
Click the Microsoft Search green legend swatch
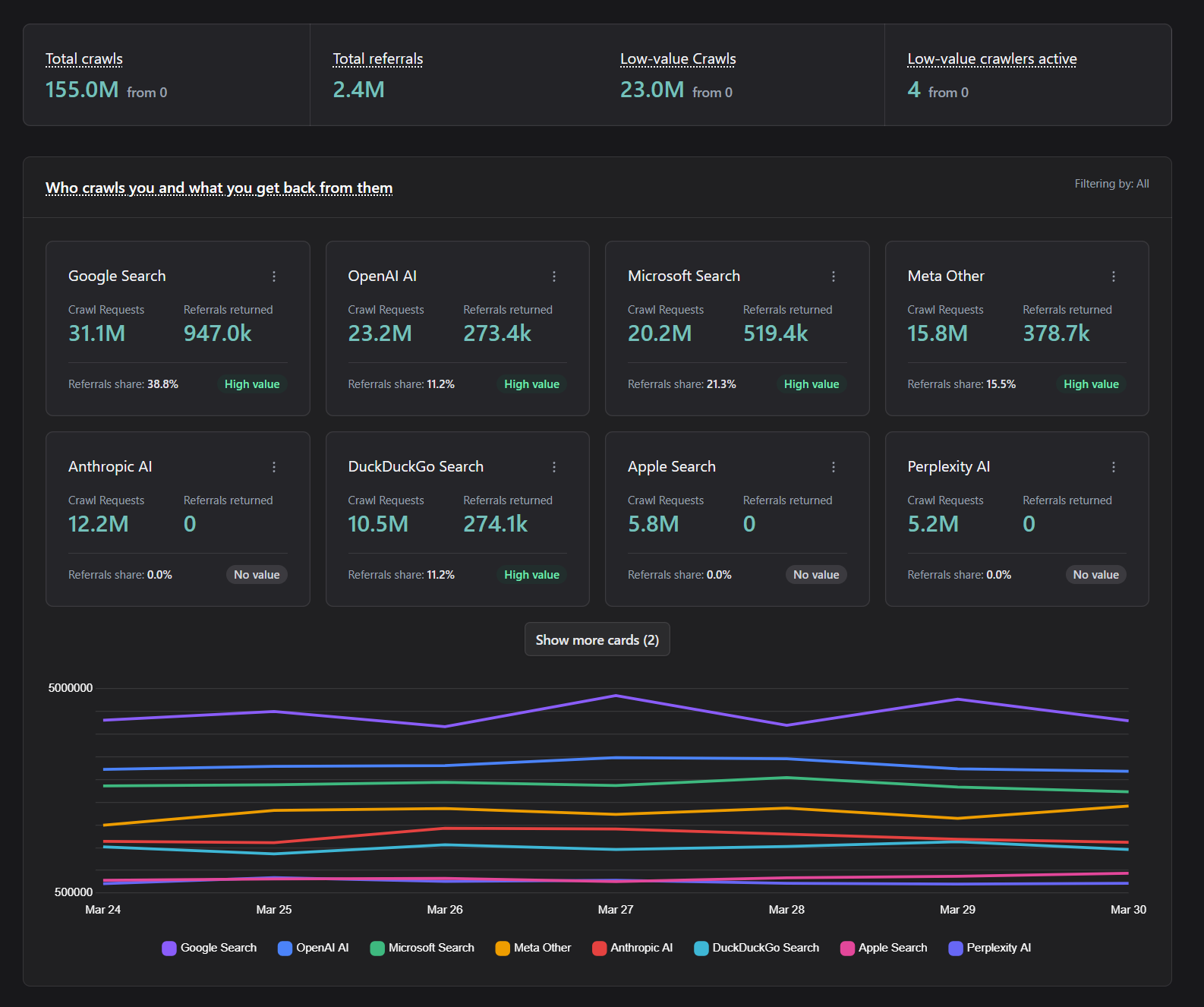point(377,948)
